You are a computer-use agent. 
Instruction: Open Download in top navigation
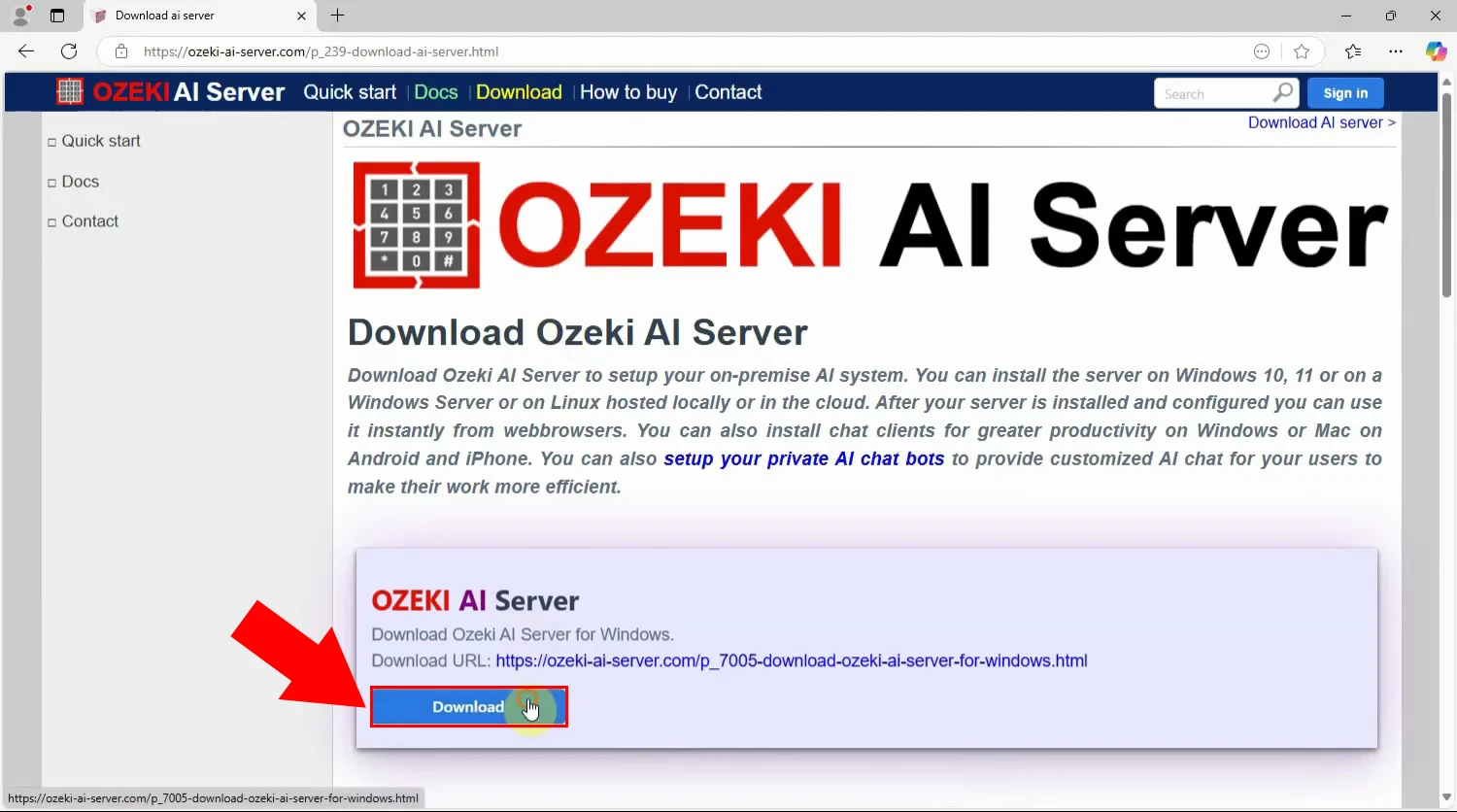pos(519,92)
